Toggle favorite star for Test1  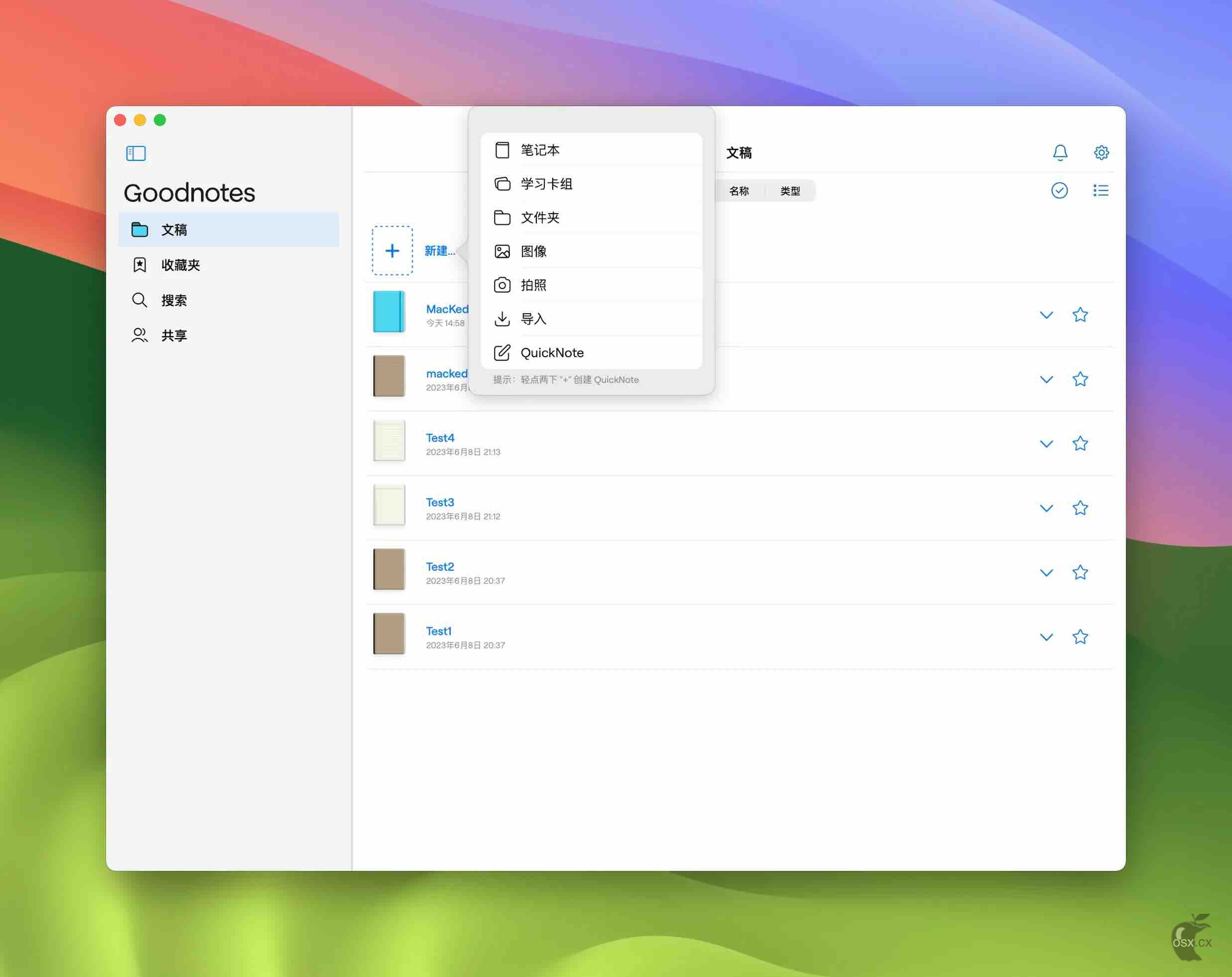click(x=1080, y=636)
